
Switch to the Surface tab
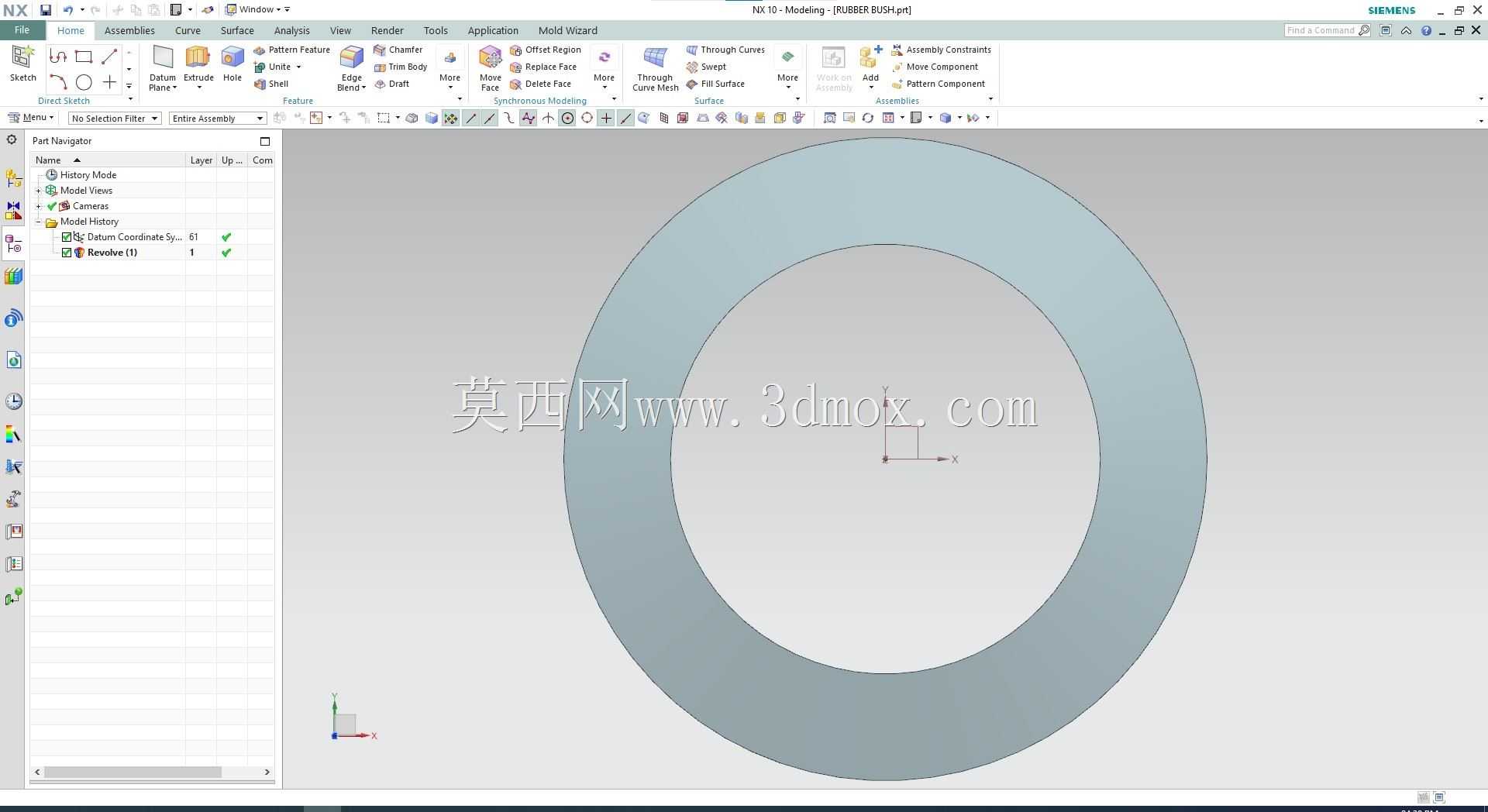(x=237, y=30)
